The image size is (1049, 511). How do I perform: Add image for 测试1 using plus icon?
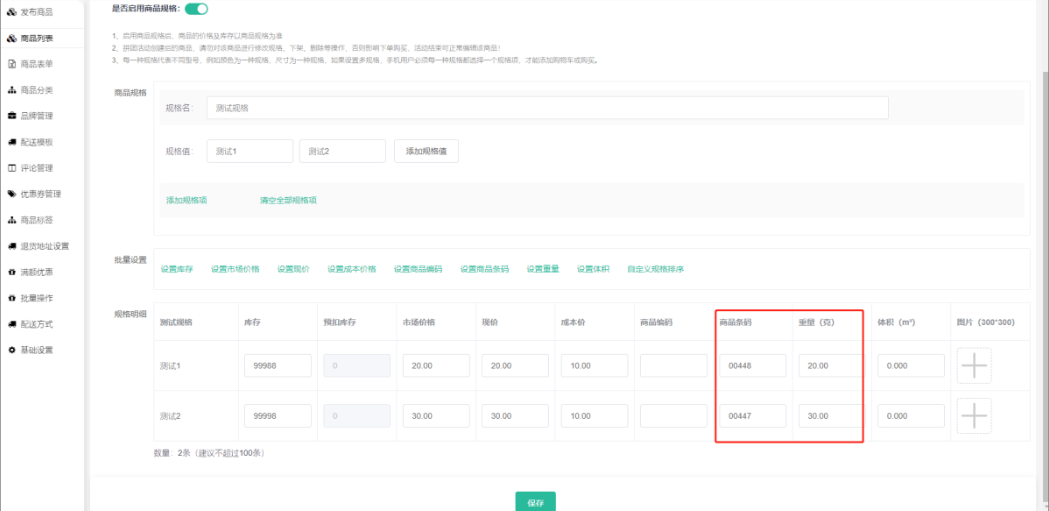coord(973,366)
